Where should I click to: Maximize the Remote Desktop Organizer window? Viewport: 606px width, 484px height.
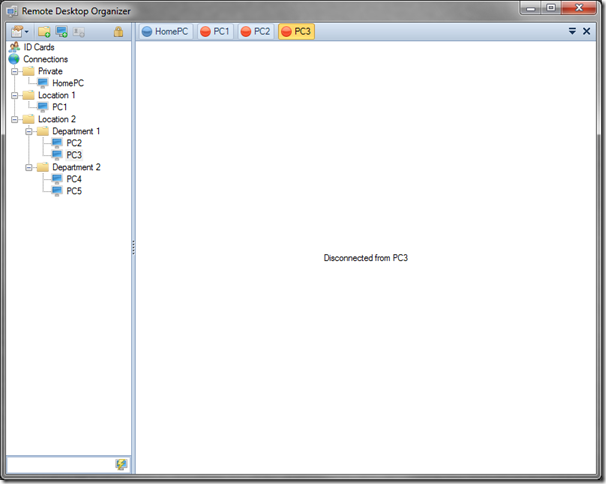tap(551, 8)
